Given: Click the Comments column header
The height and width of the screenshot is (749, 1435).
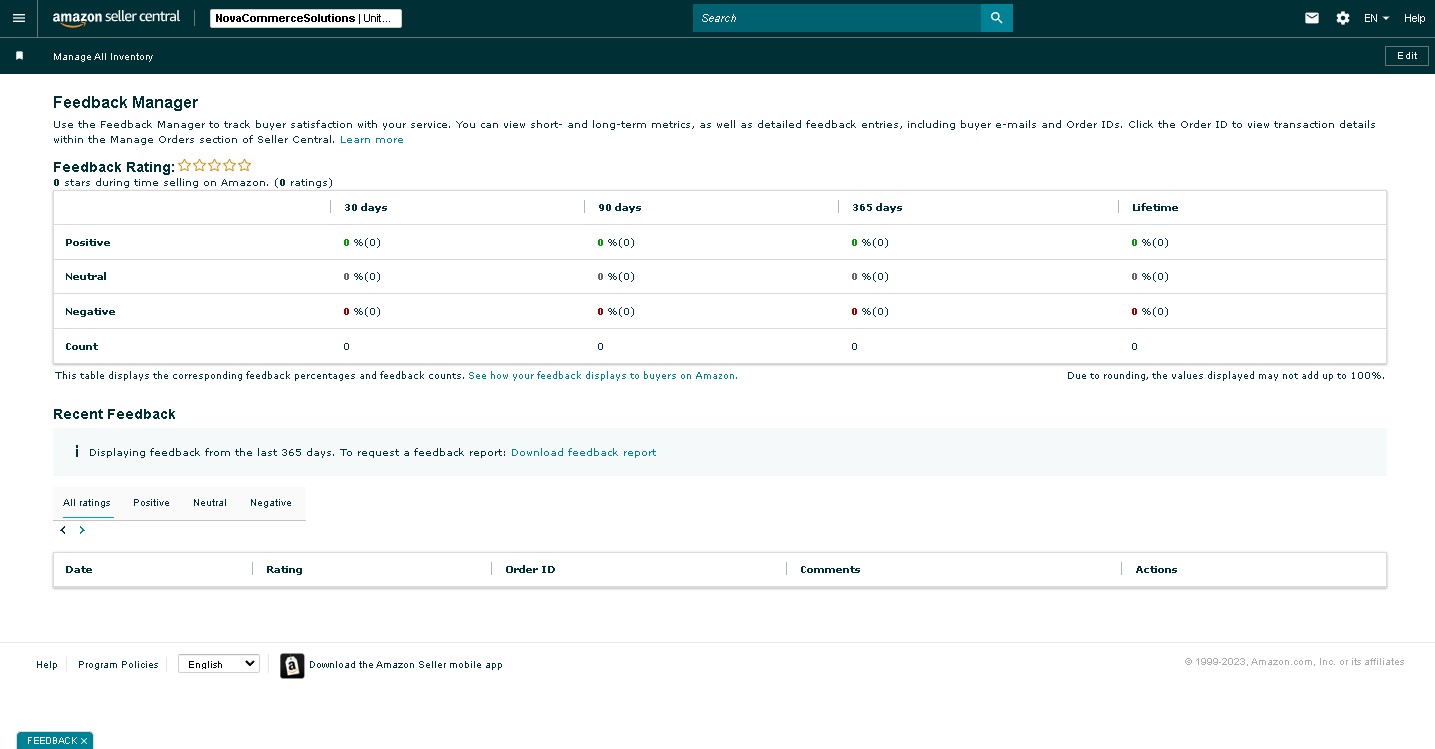Looking at the screenshot, I should pos(830,570).
